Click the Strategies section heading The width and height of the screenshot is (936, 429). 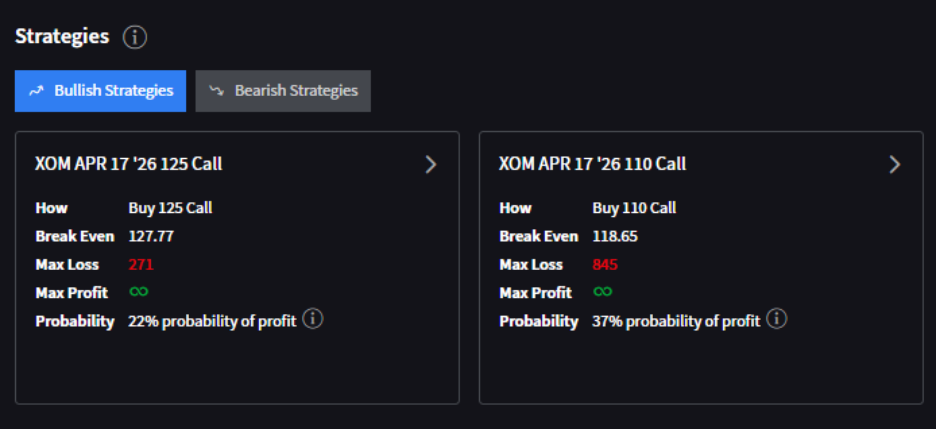(62, 37)
